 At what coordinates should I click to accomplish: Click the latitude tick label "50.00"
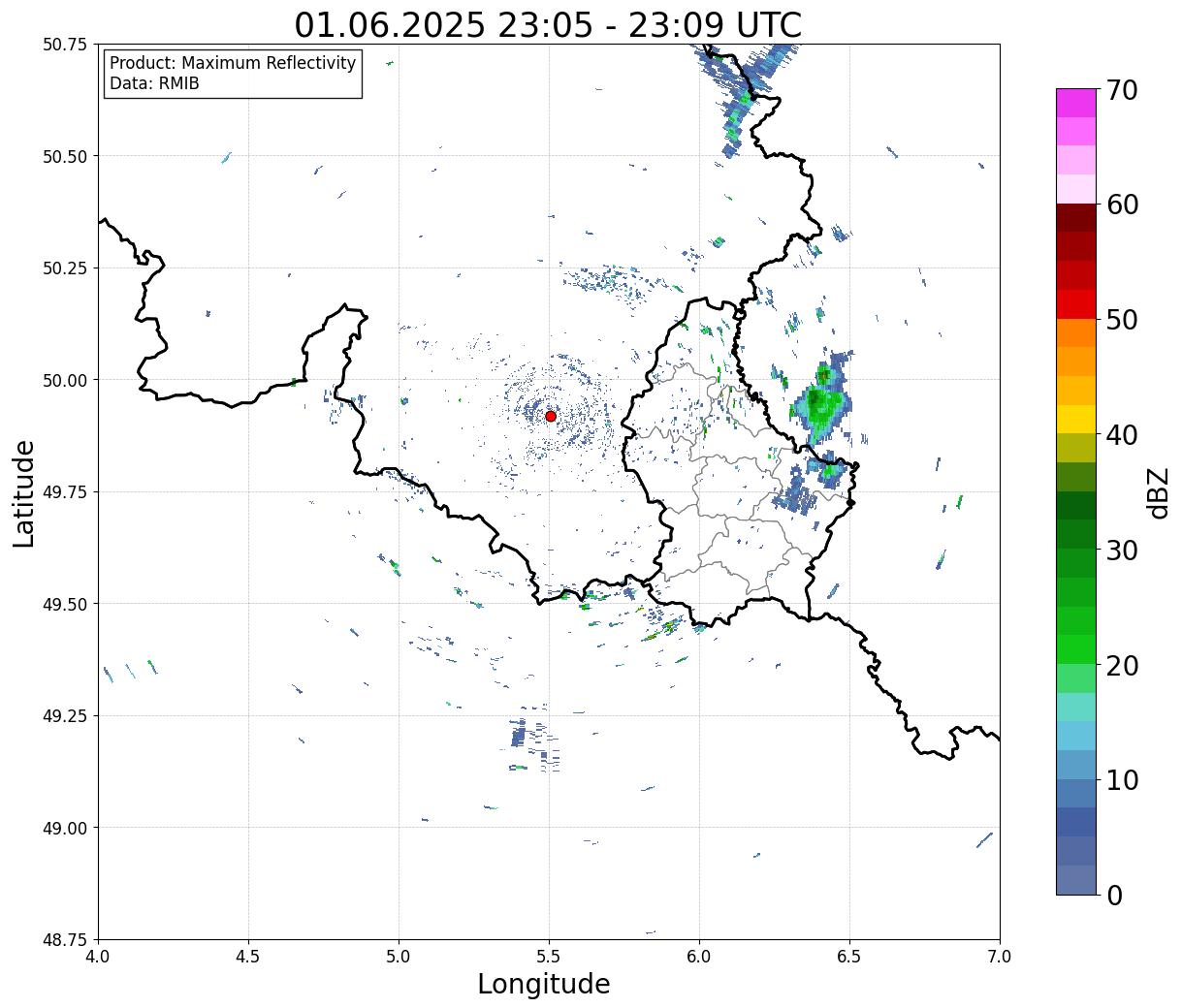point(64,380)
